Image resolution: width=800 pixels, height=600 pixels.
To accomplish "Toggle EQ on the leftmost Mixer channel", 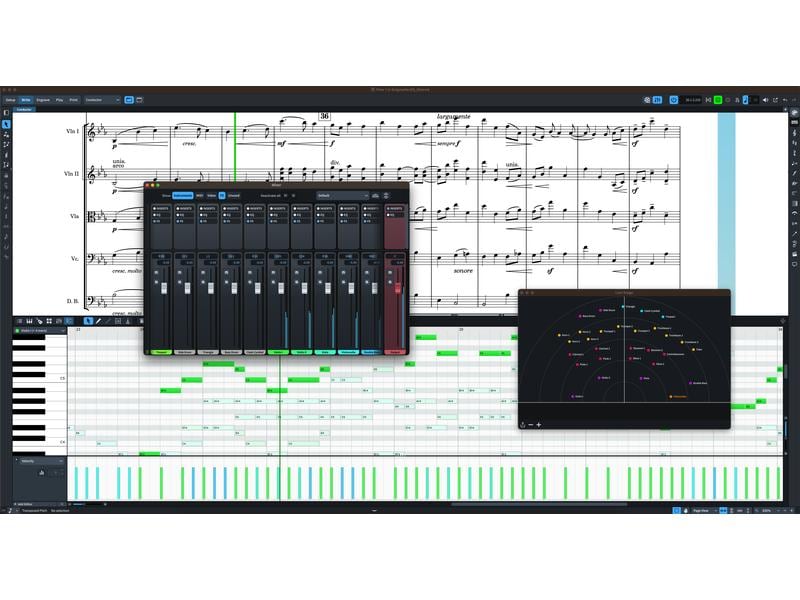I will pos(157,215).
